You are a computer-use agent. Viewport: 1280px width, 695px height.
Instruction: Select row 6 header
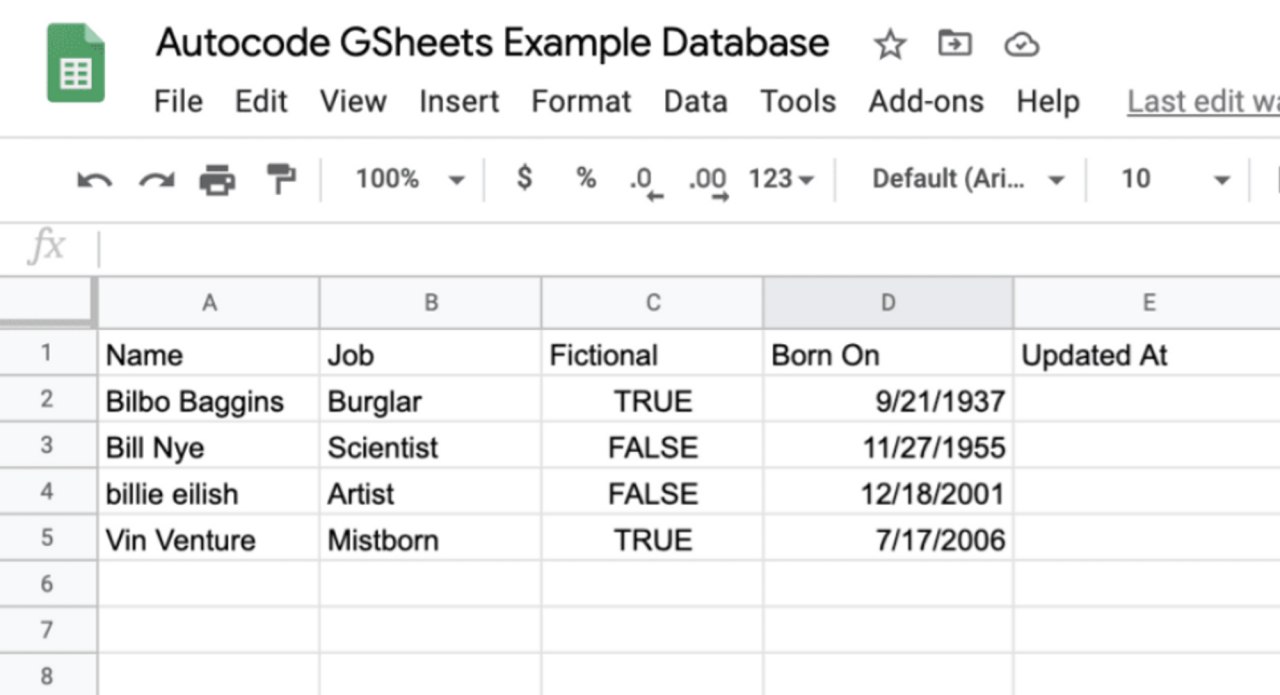(x=47, y=583)
